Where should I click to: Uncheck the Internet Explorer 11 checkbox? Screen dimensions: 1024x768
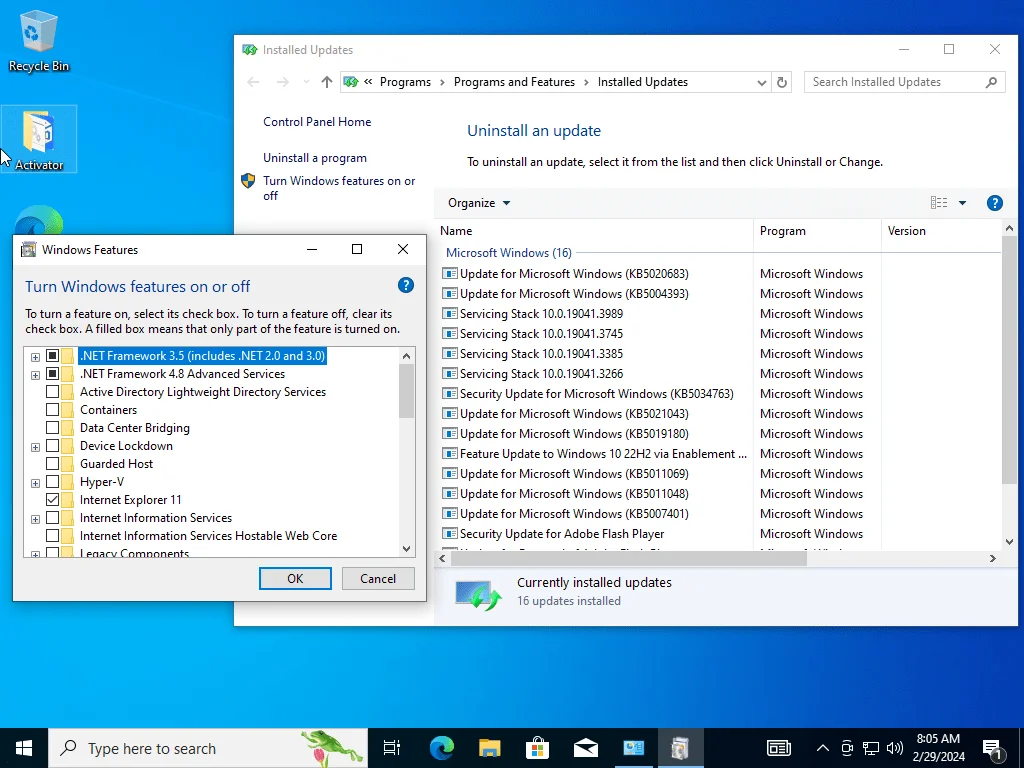coord(52,500)
